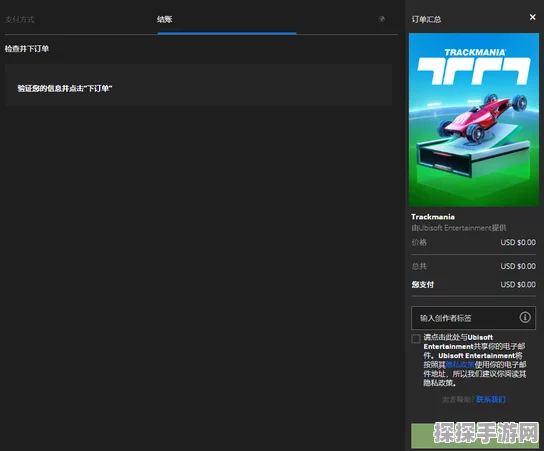This screenshot has width=544, height=451.
Task: Open the 隐私政策 link
Action: 460,365
